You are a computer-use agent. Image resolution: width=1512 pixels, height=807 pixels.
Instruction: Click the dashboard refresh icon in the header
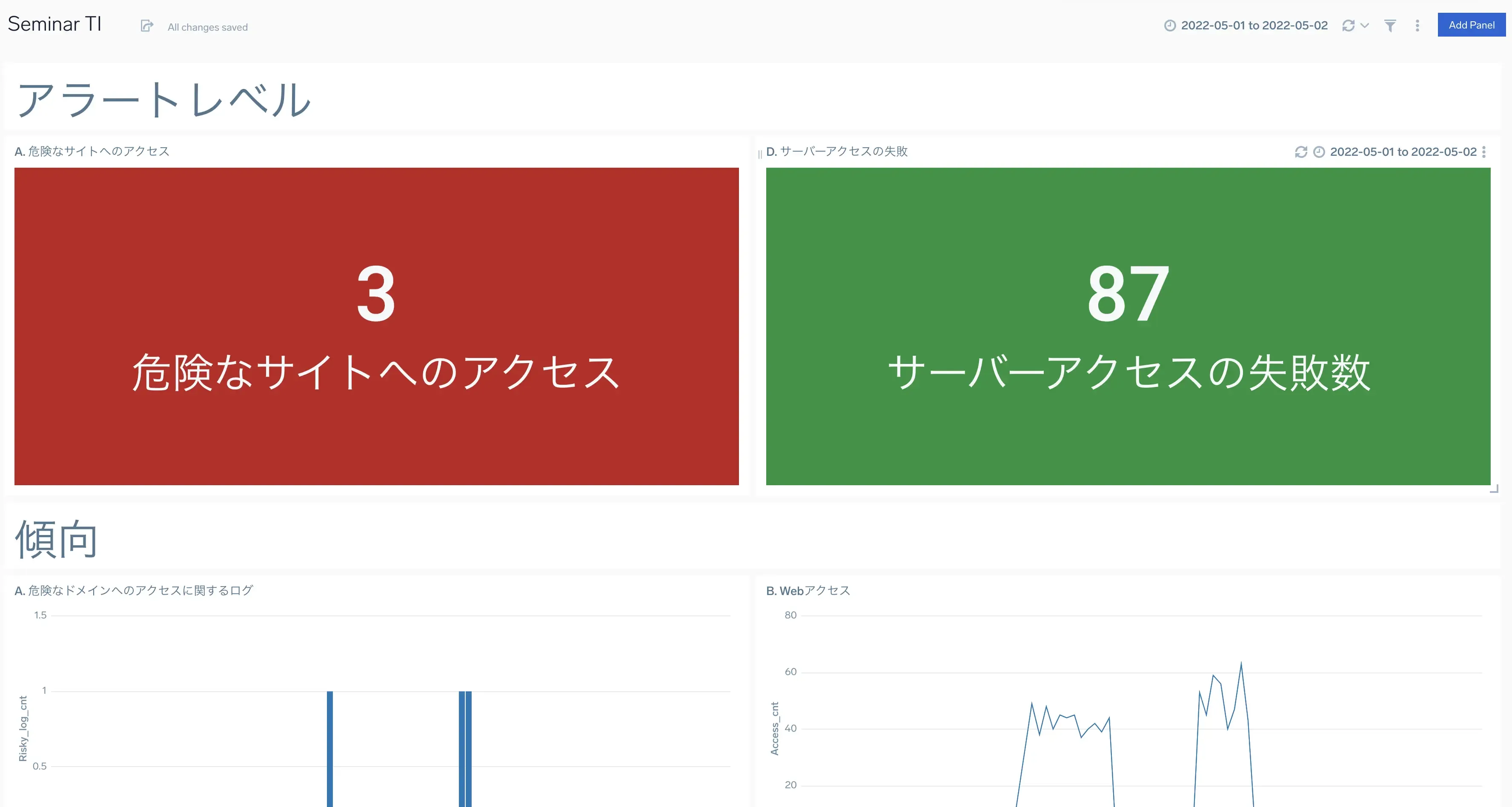tap(1348, 26)
